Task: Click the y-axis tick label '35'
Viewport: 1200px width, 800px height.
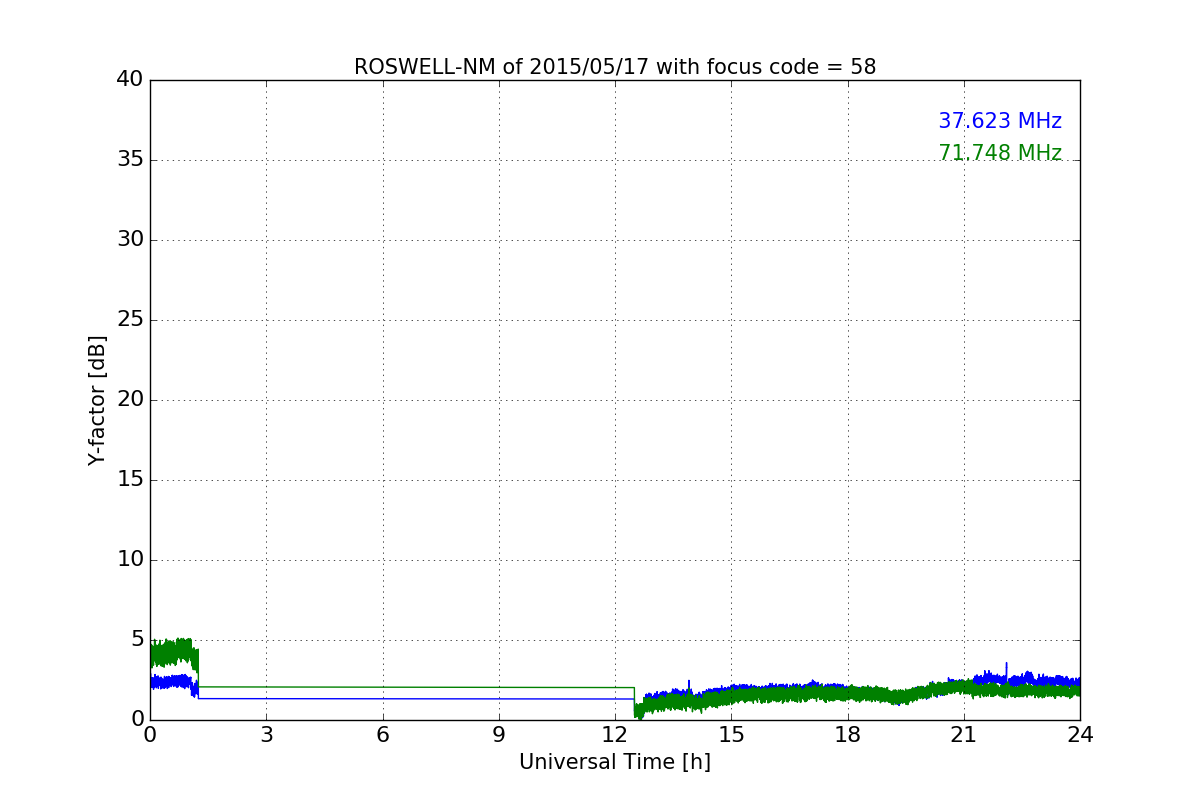Action: point(130,159)
